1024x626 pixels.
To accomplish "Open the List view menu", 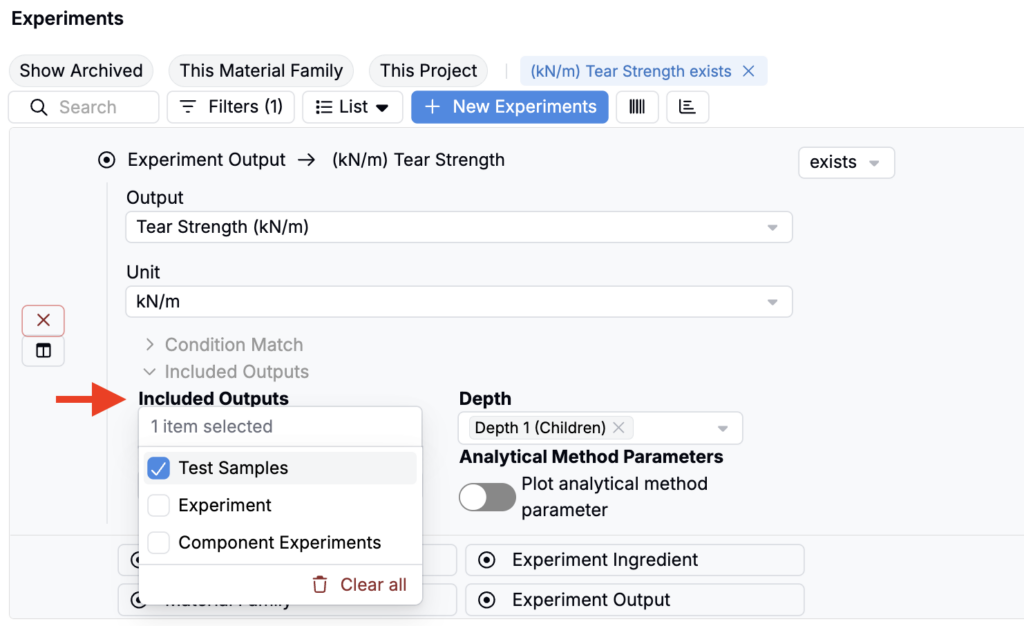I will 352,107.
